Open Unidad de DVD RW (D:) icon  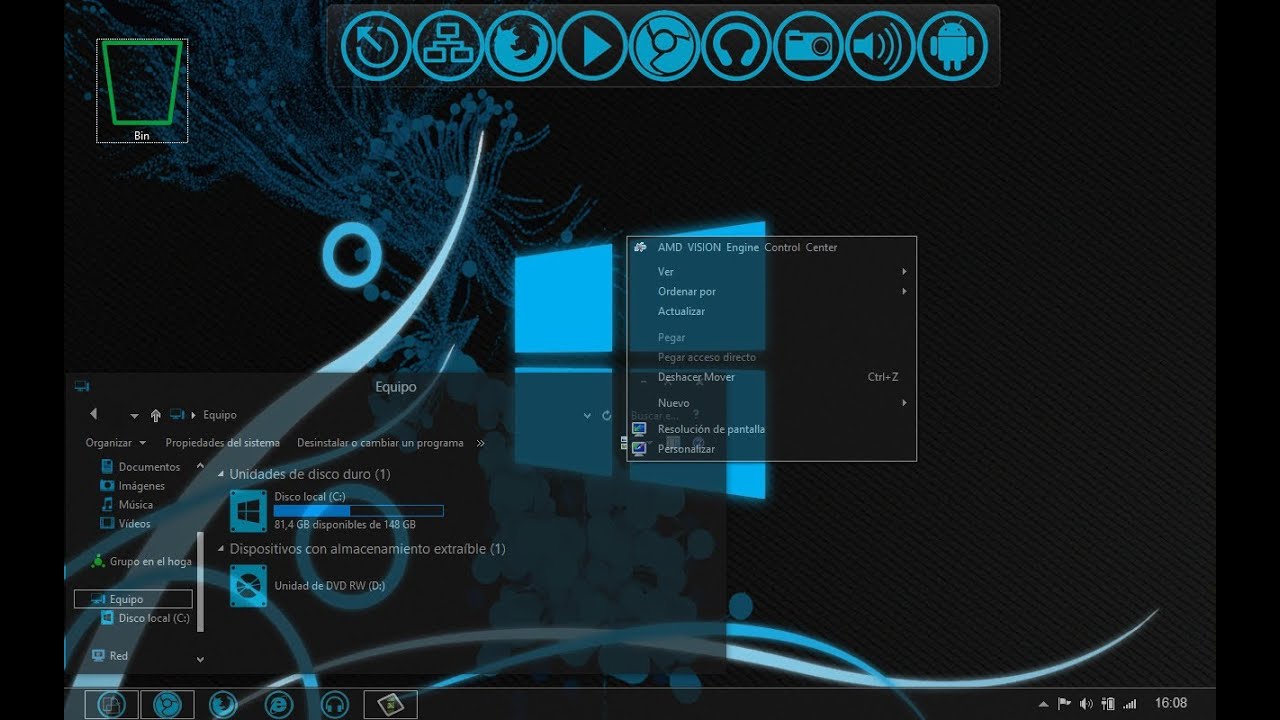248,586
